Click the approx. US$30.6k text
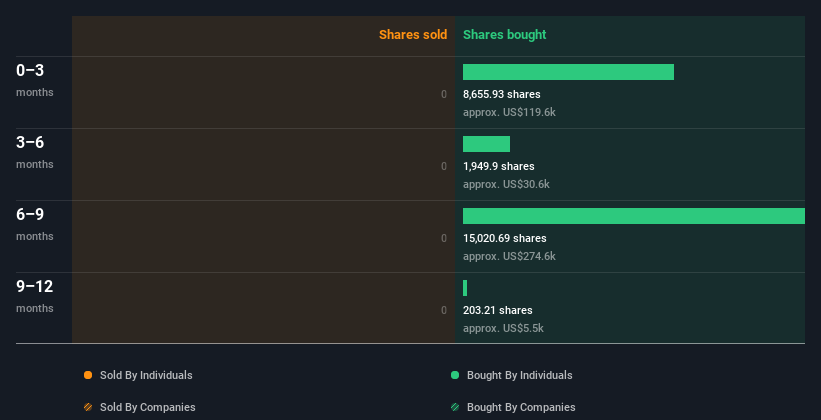The height and width of the screenshot is (420, 821). (x=506, y=184)
